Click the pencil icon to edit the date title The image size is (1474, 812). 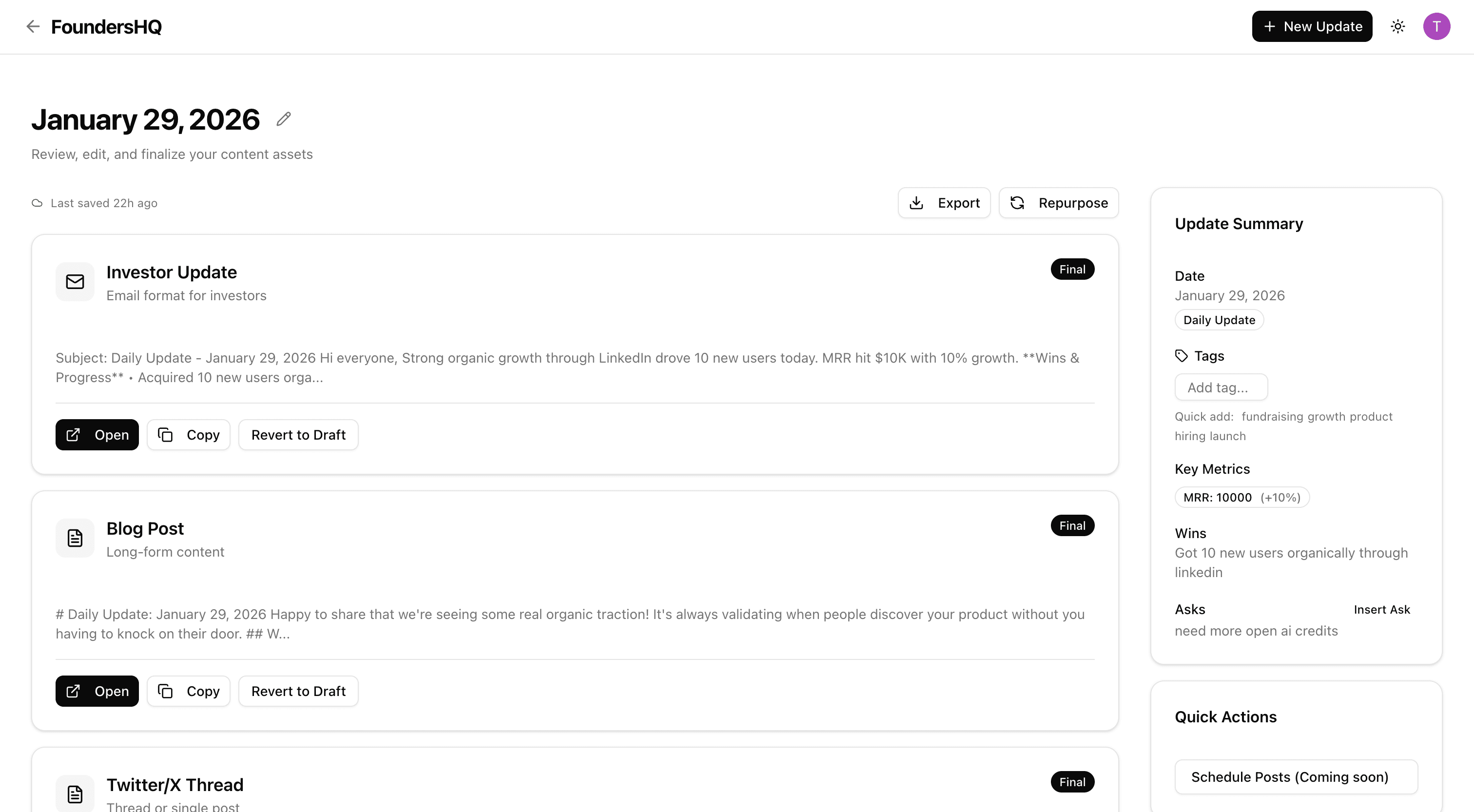tap(283, 118)
